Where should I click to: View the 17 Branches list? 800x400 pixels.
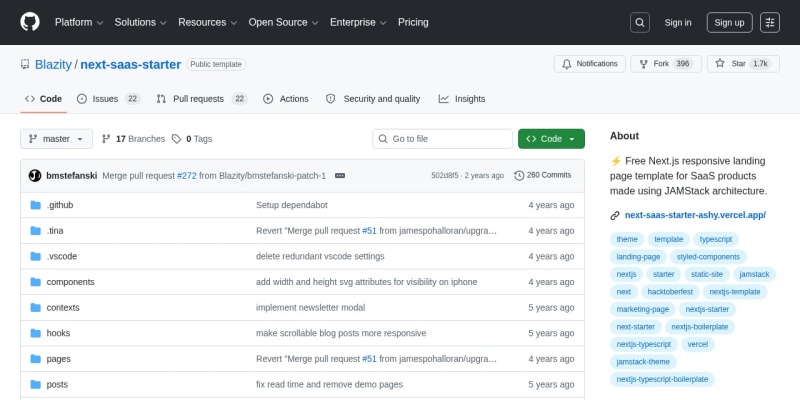click(134, 139)
